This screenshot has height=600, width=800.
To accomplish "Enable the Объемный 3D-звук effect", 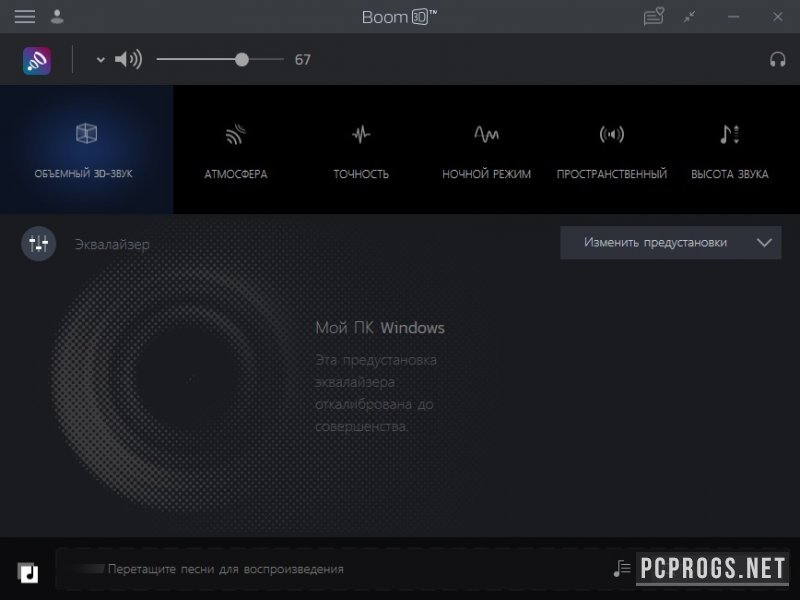I will tap(86, 149).
